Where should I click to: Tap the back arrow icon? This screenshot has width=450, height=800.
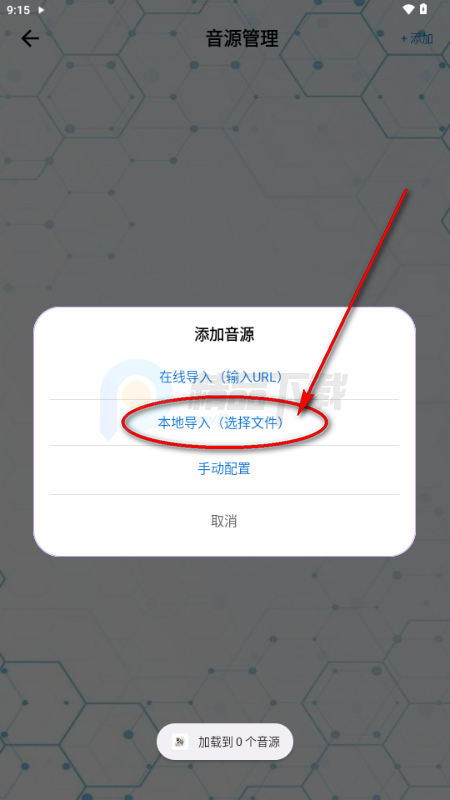click(x=30, y=38)
